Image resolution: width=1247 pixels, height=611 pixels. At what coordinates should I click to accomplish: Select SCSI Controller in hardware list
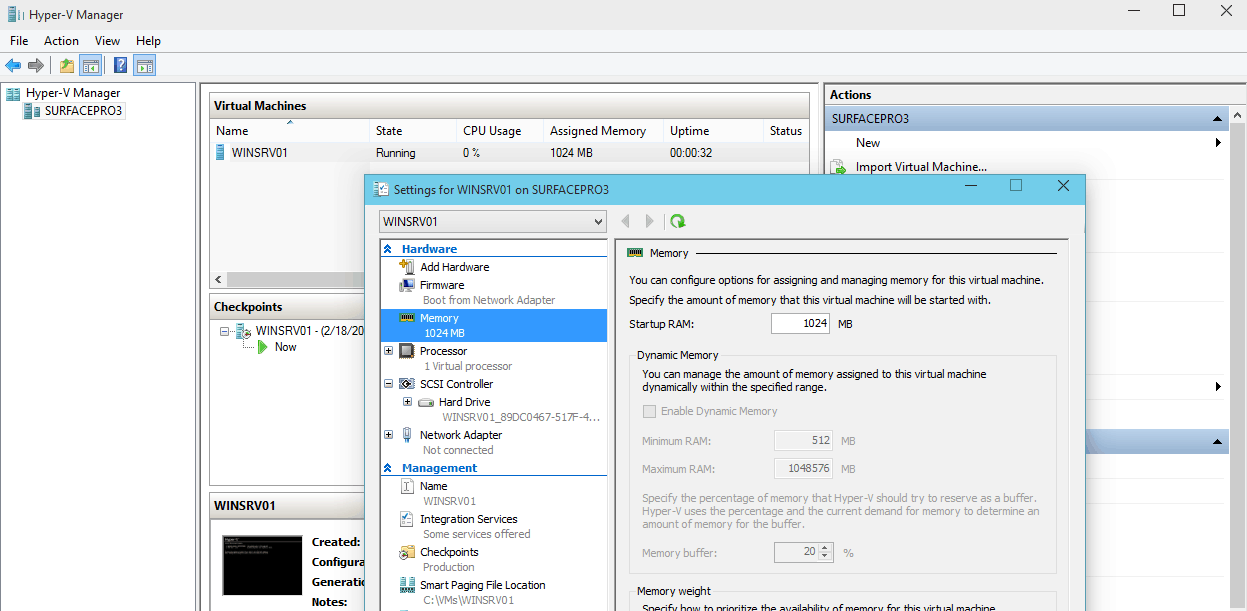(x=456, y=384)
